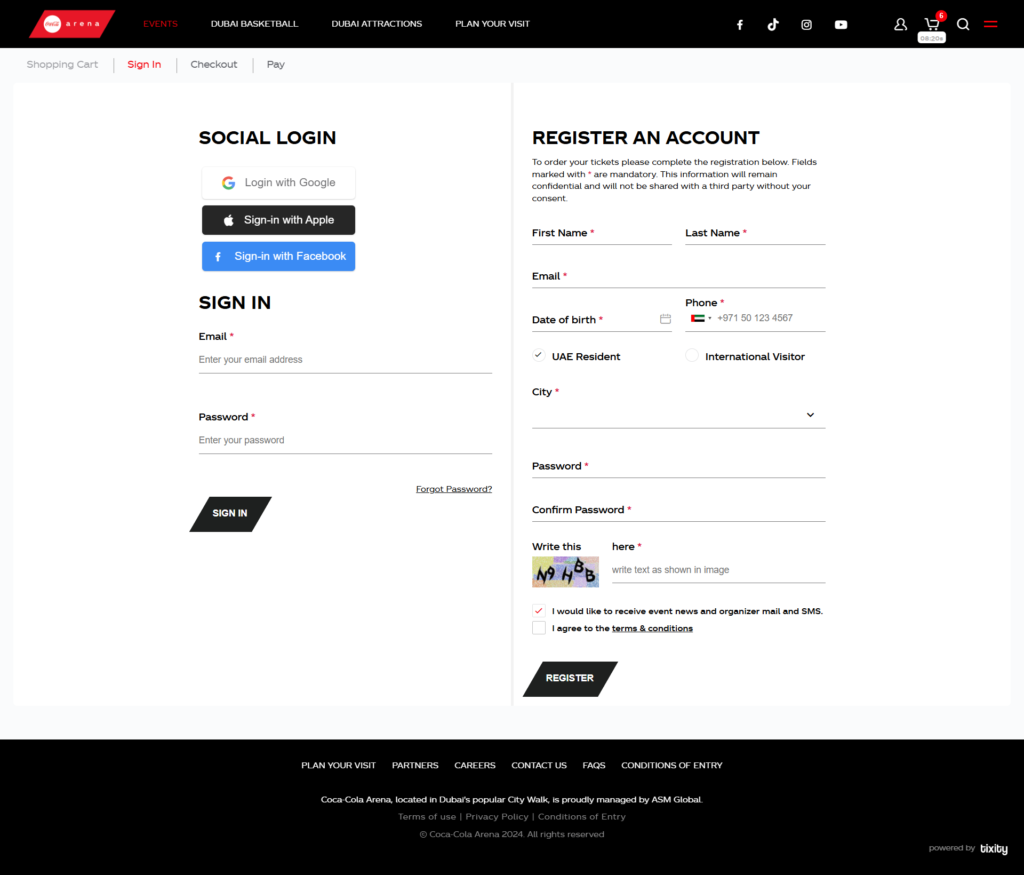Open the phone country flag selector
Image resolution: width=1024 pixels, height=875 pixels.
click(x=700, y=318)
